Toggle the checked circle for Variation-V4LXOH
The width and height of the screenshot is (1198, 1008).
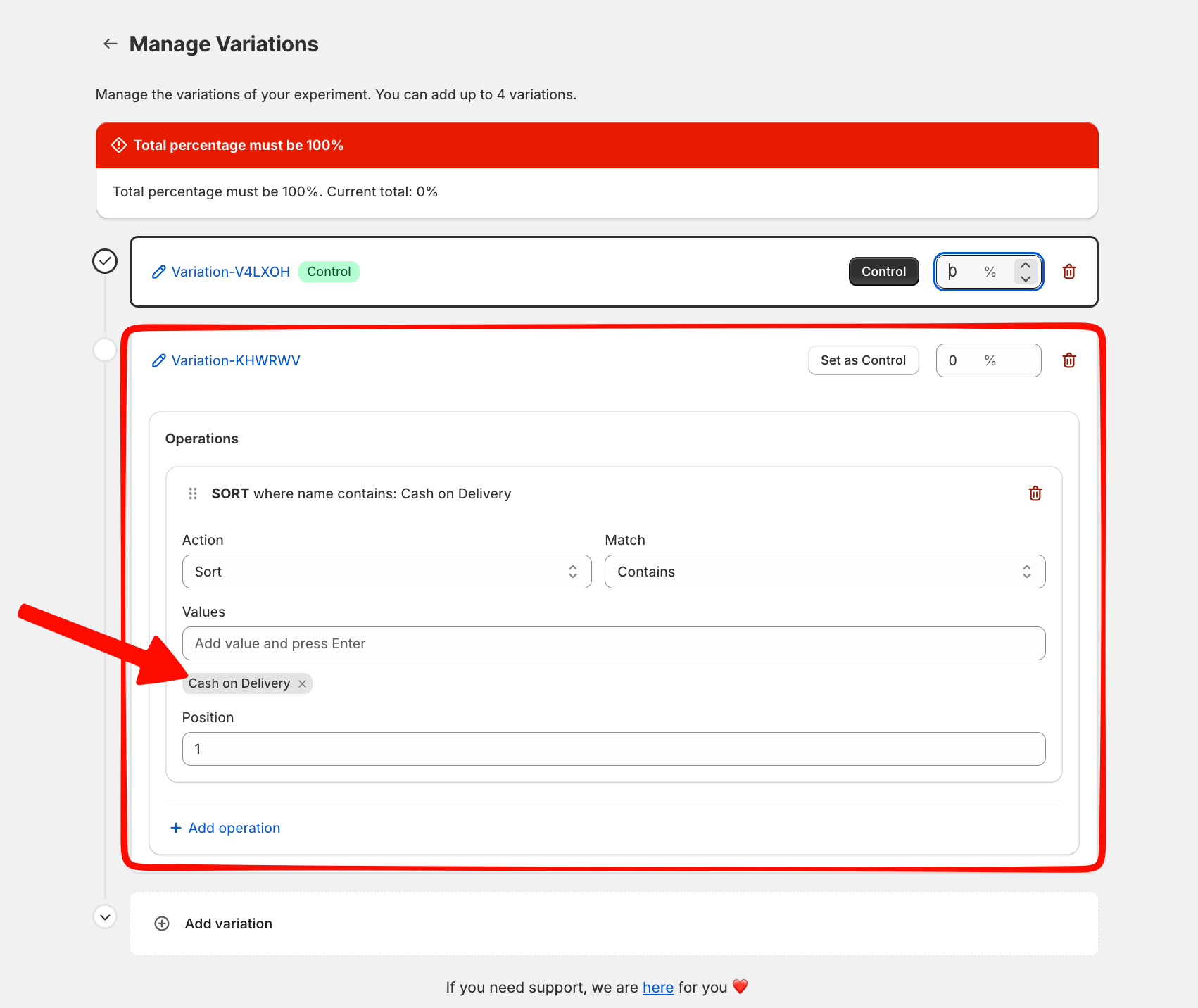coord(105,261)
